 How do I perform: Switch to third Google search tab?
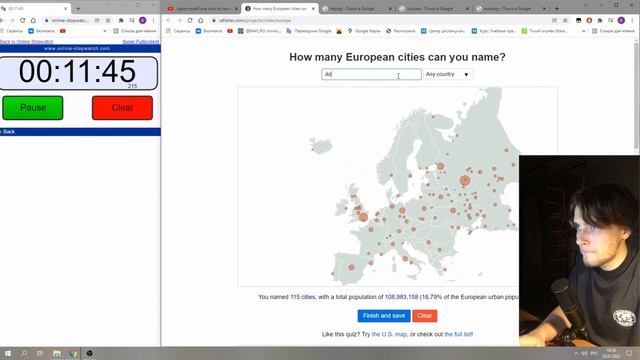tap(510, 9)
